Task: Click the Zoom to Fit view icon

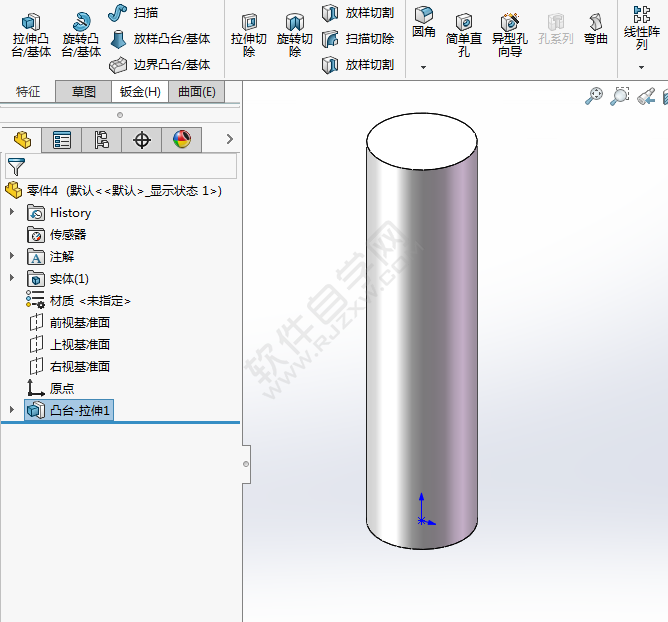Action: (x=594, y=96)
